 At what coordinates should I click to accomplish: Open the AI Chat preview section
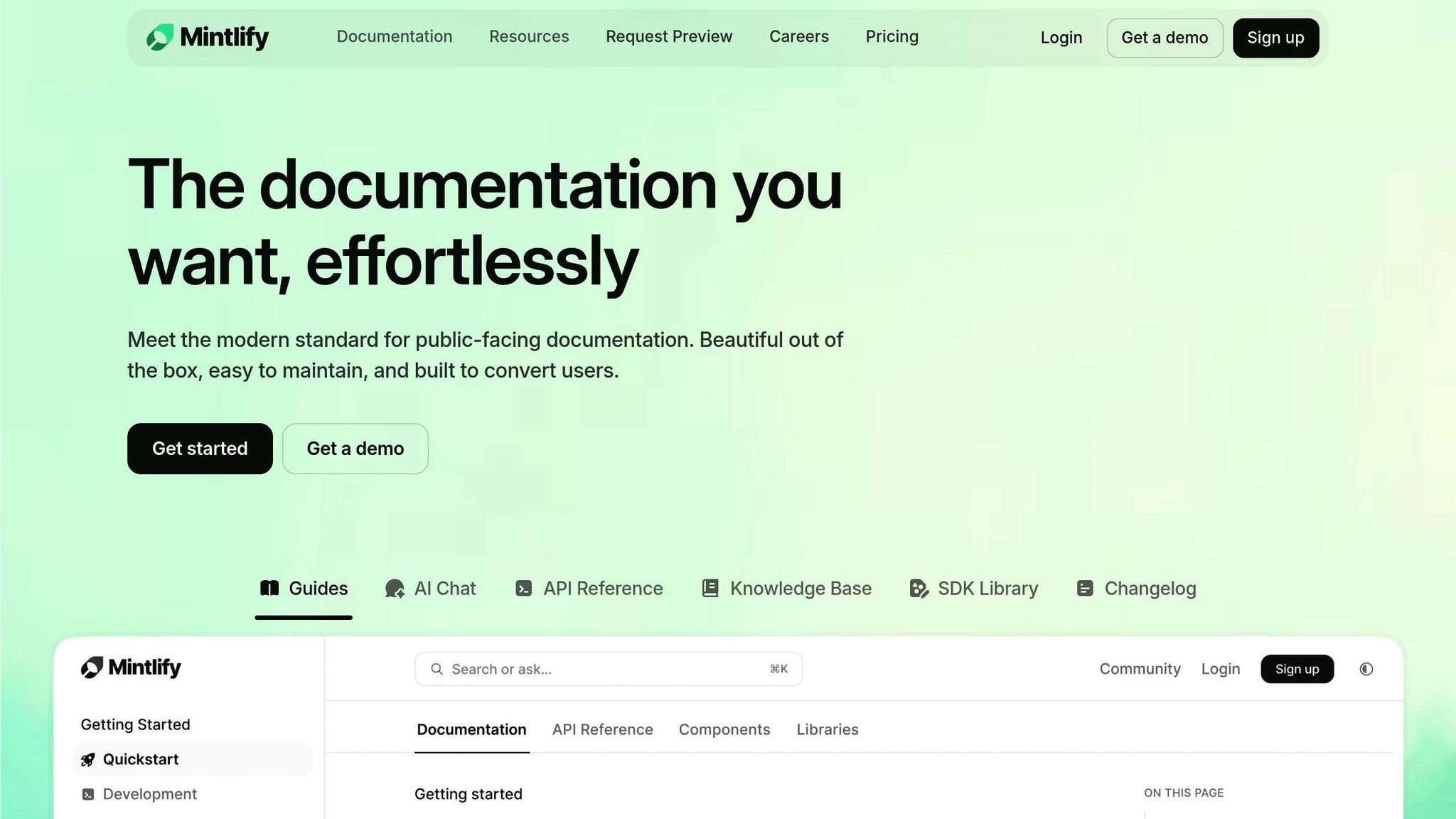(430, 588)
